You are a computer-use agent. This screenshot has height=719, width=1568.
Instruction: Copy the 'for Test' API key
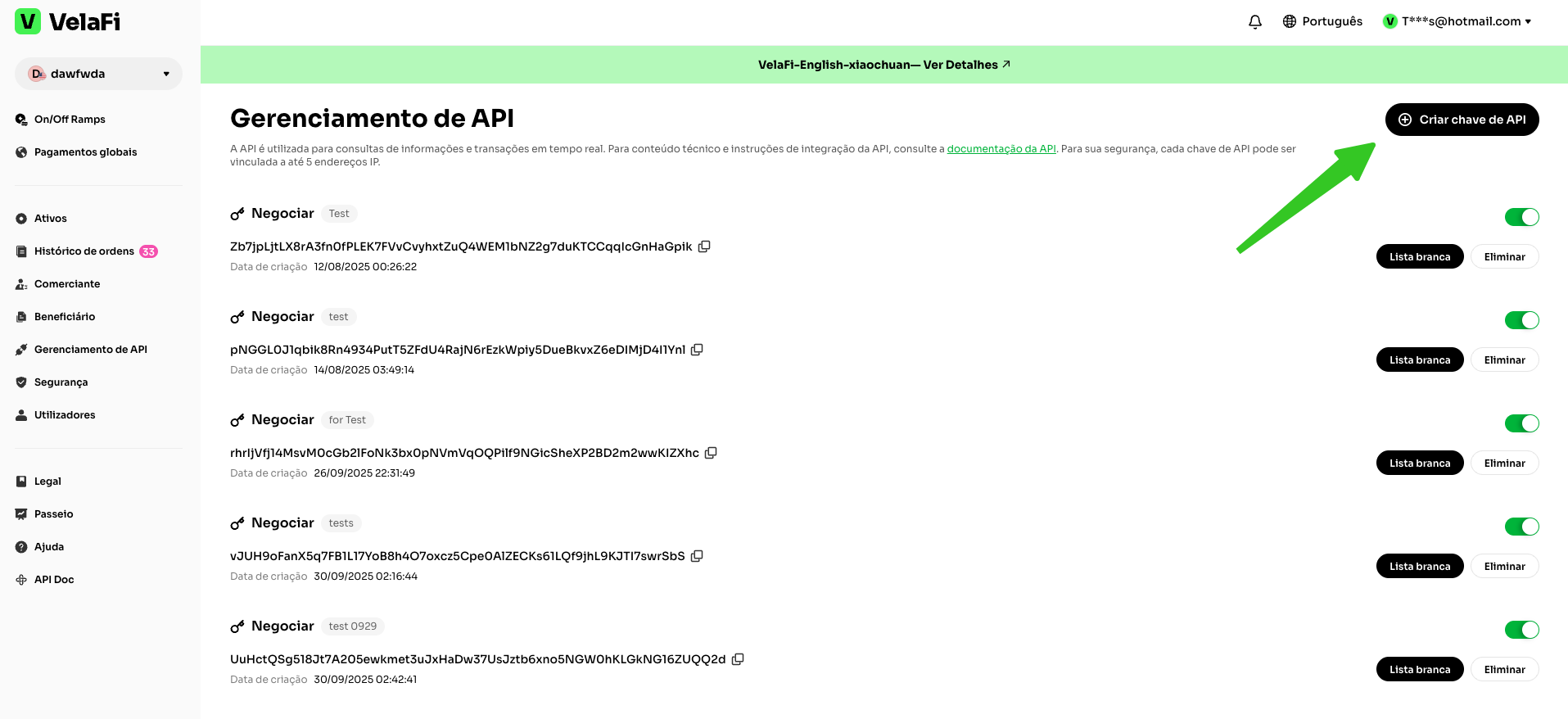711,453
